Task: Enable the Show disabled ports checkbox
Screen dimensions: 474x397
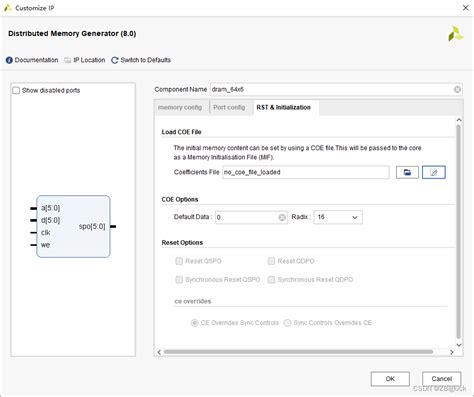Action: tap(16, 91)
